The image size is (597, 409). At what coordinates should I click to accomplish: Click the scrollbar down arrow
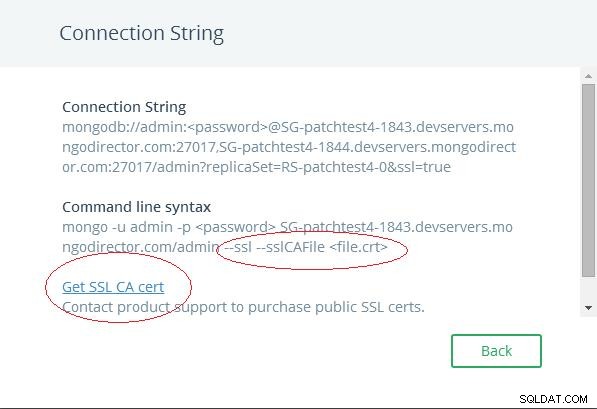[x=588, y=308]
